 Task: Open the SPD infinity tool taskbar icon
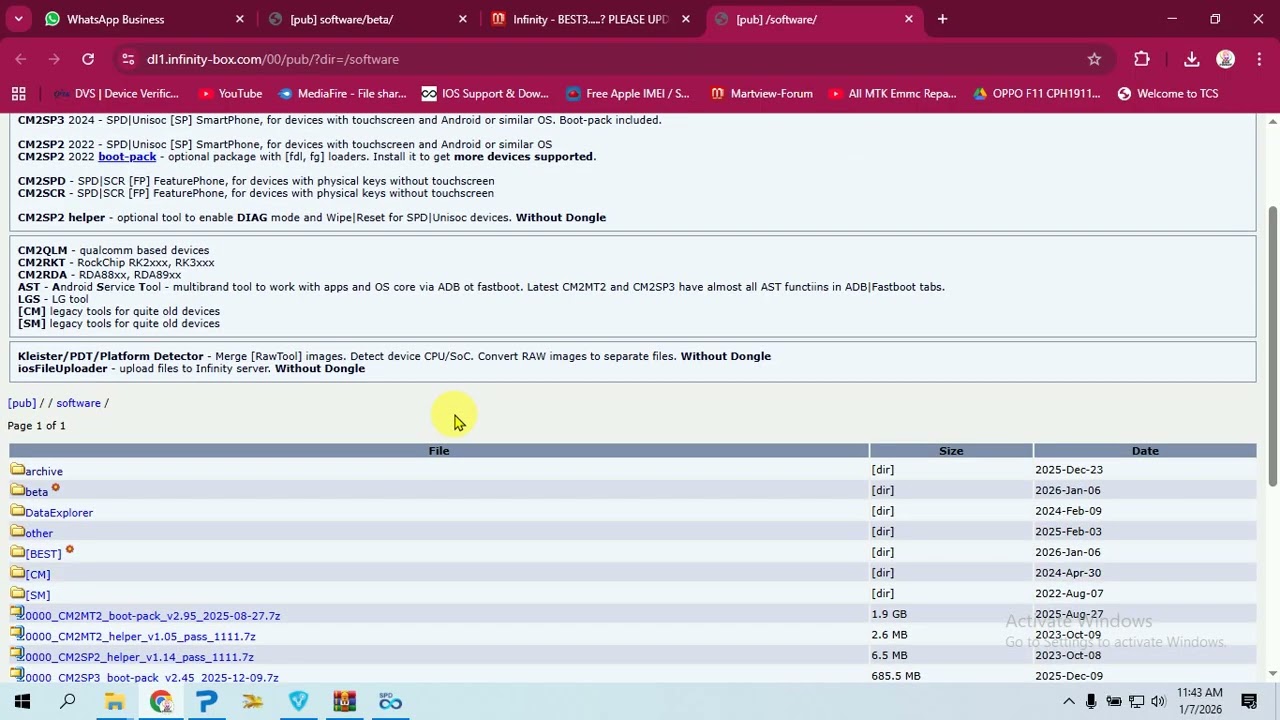pyautogui.click(x=390, y=702)
